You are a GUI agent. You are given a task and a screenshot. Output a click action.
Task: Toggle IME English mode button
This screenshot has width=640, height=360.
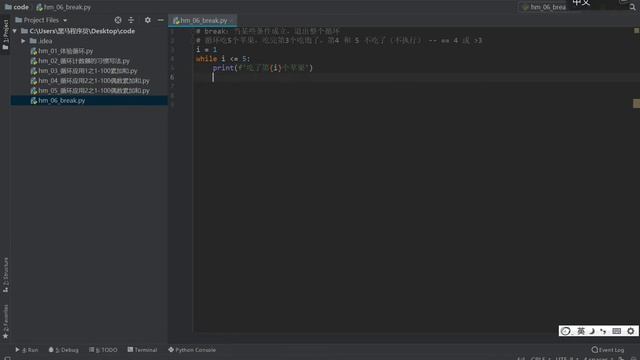pos(581,331)
